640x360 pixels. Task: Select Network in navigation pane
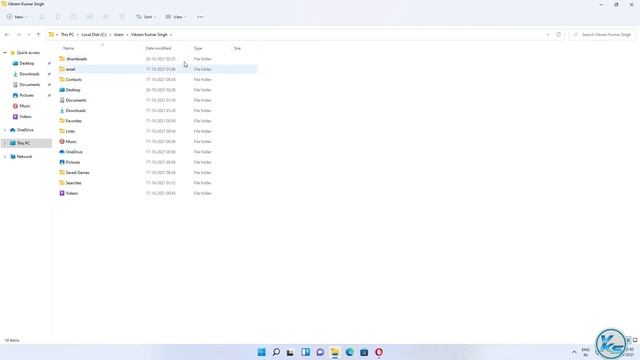pos(24,156)
